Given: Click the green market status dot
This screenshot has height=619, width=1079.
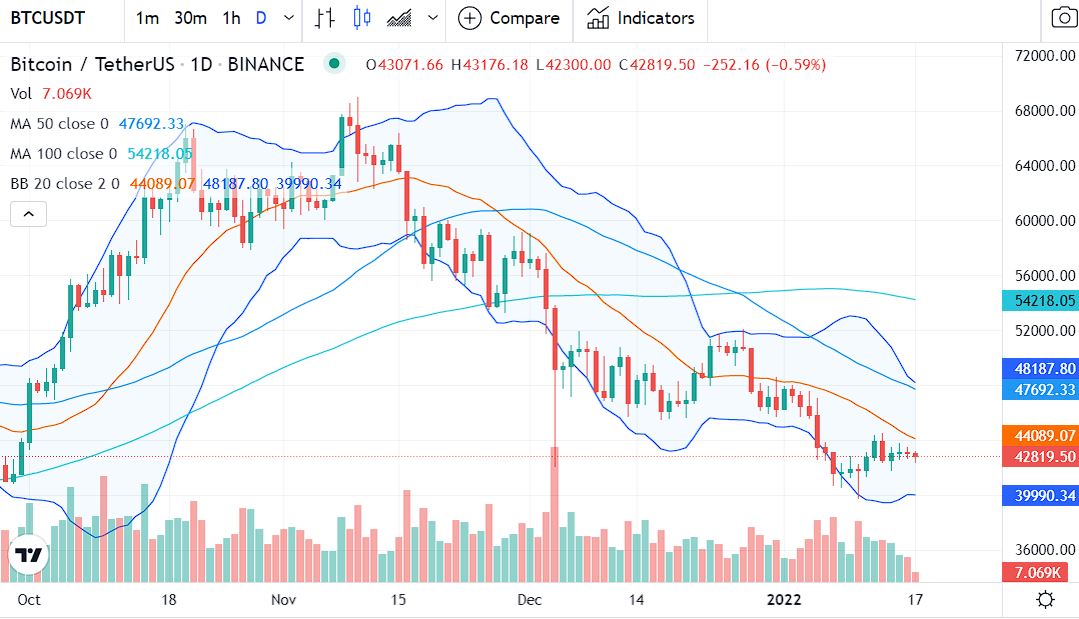Looking at the screenshot, I should pyautogui.click(x=334, y=64).
